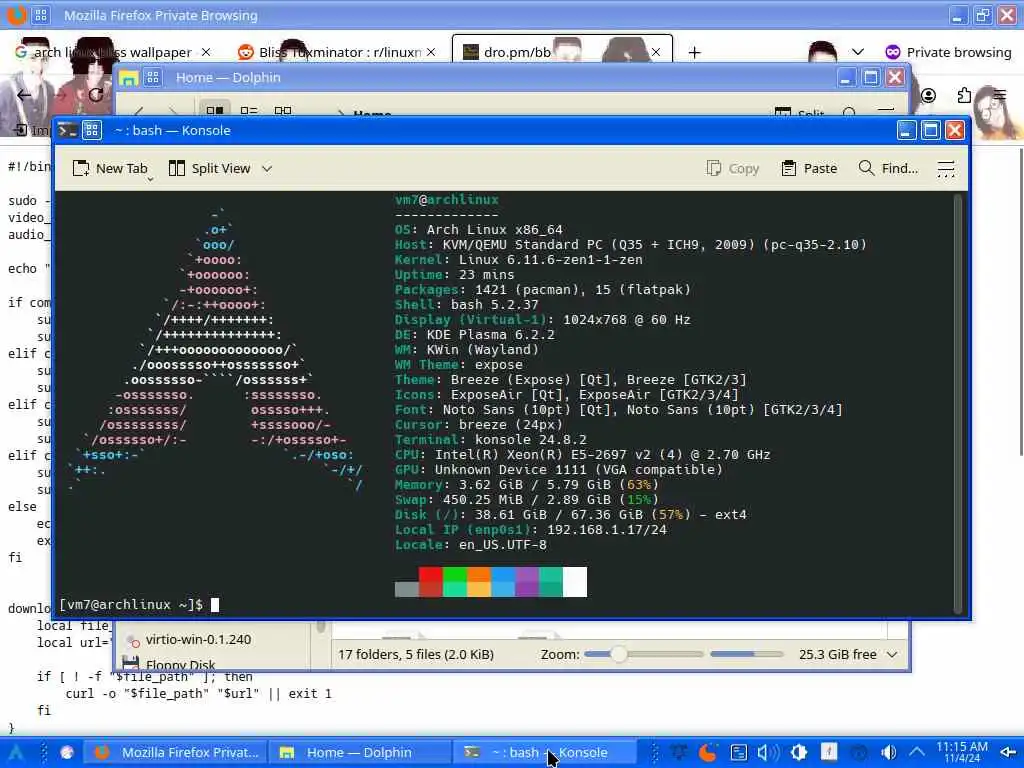This screenshot has width=1024, height=768.
Task: Click the bash prompt input line
Action: tap(139, 605)
